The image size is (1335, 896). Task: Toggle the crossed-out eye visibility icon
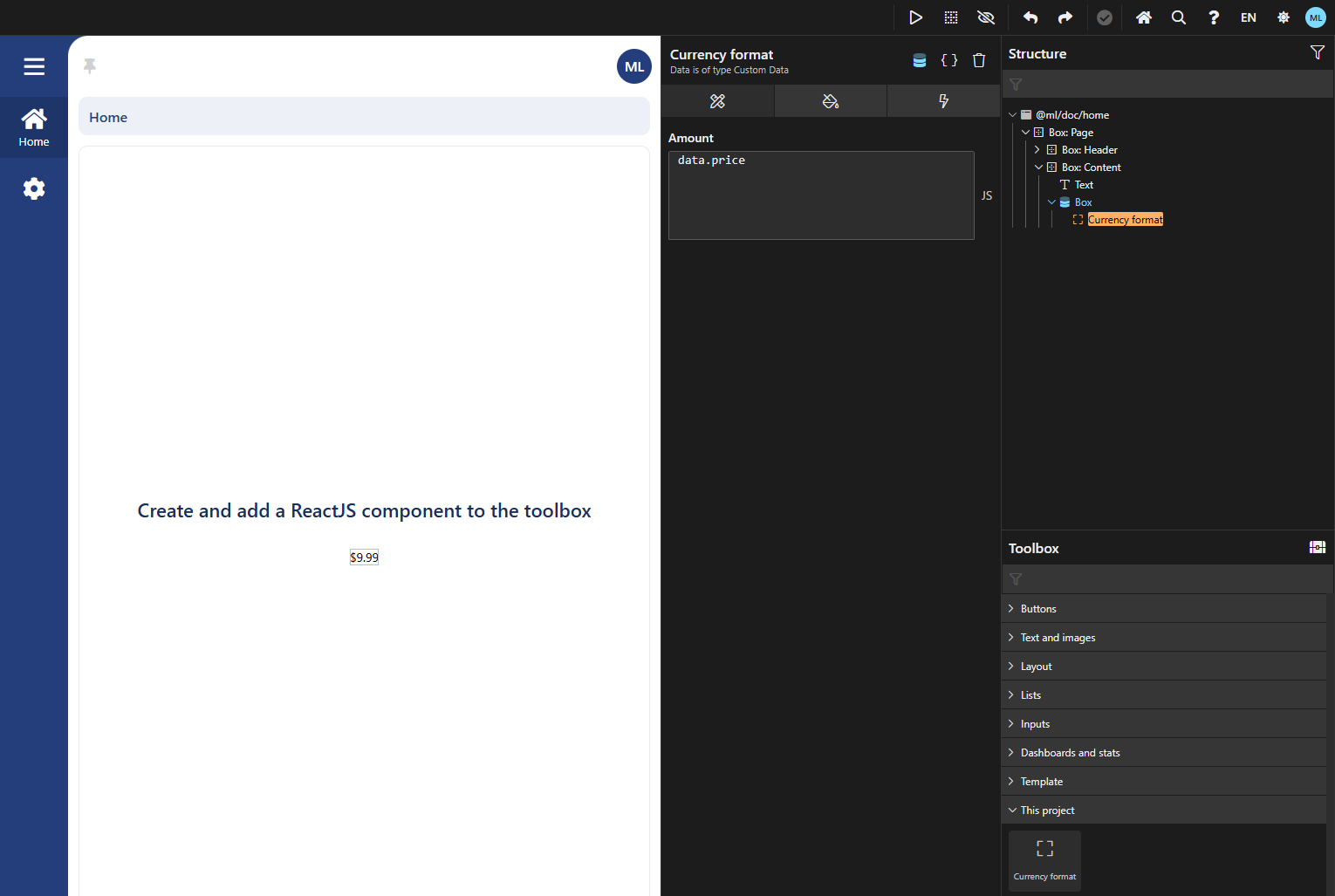986,17
